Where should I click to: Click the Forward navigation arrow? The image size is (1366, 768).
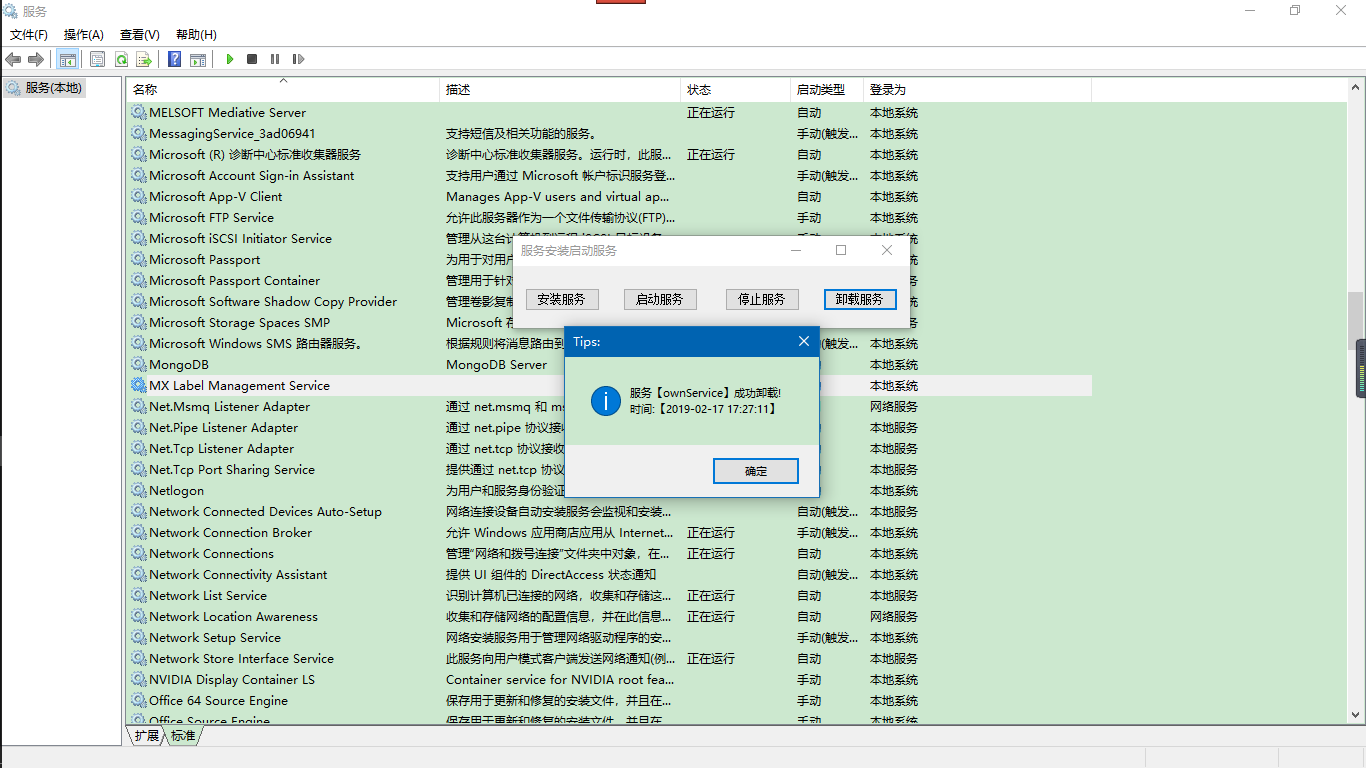[35, 59]
